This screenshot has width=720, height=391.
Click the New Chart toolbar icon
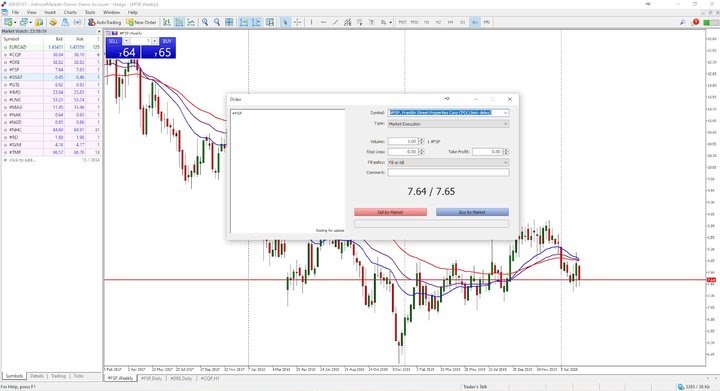pyautogui.click(x=8, y=22)
